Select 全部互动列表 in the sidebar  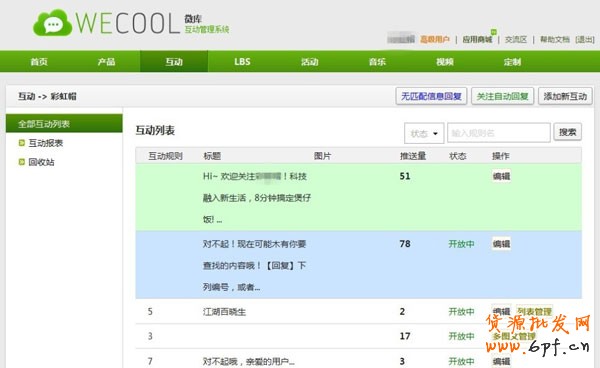tap(64, 124)
